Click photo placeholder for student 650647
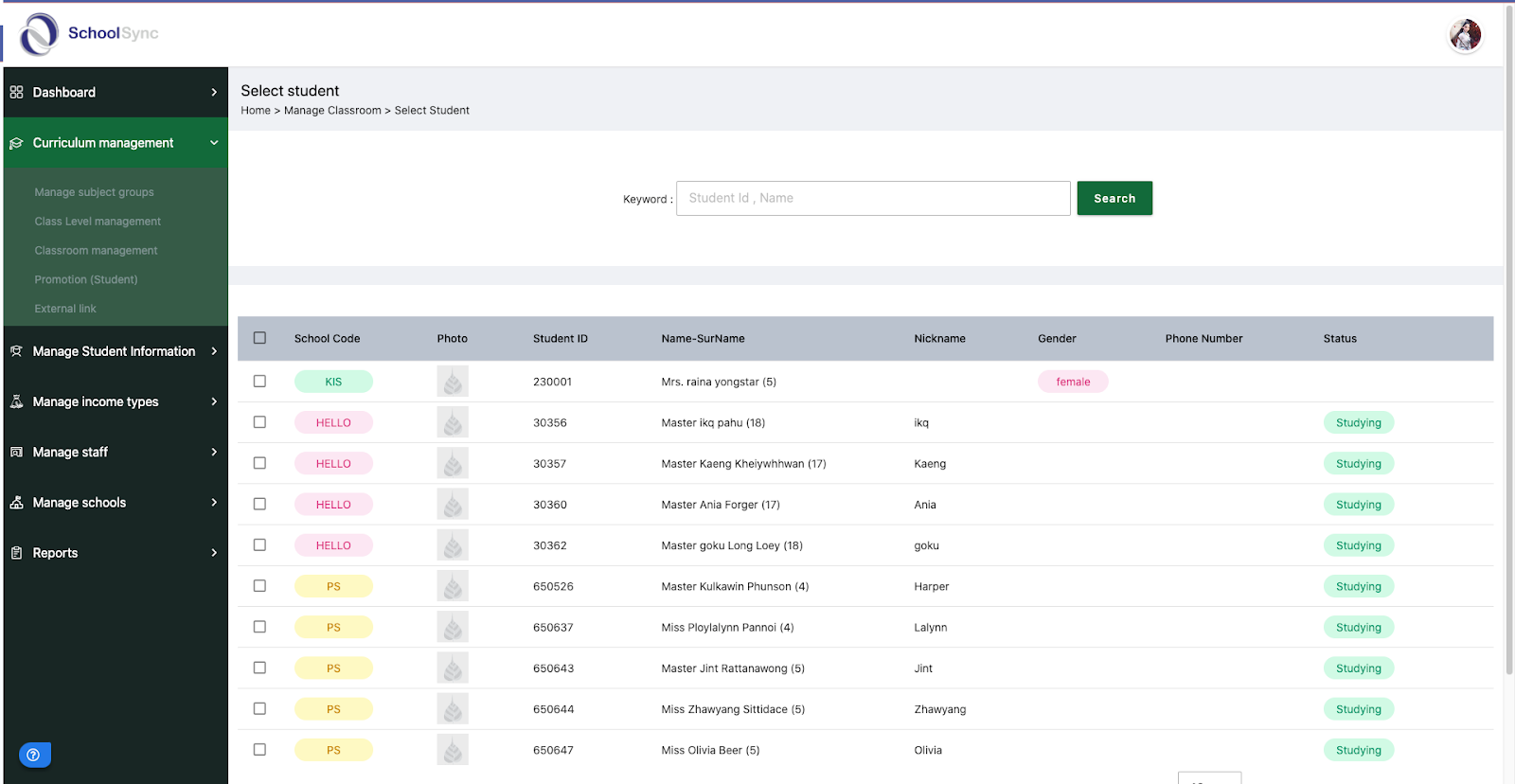1515x784 pixels. pos(453,750)
